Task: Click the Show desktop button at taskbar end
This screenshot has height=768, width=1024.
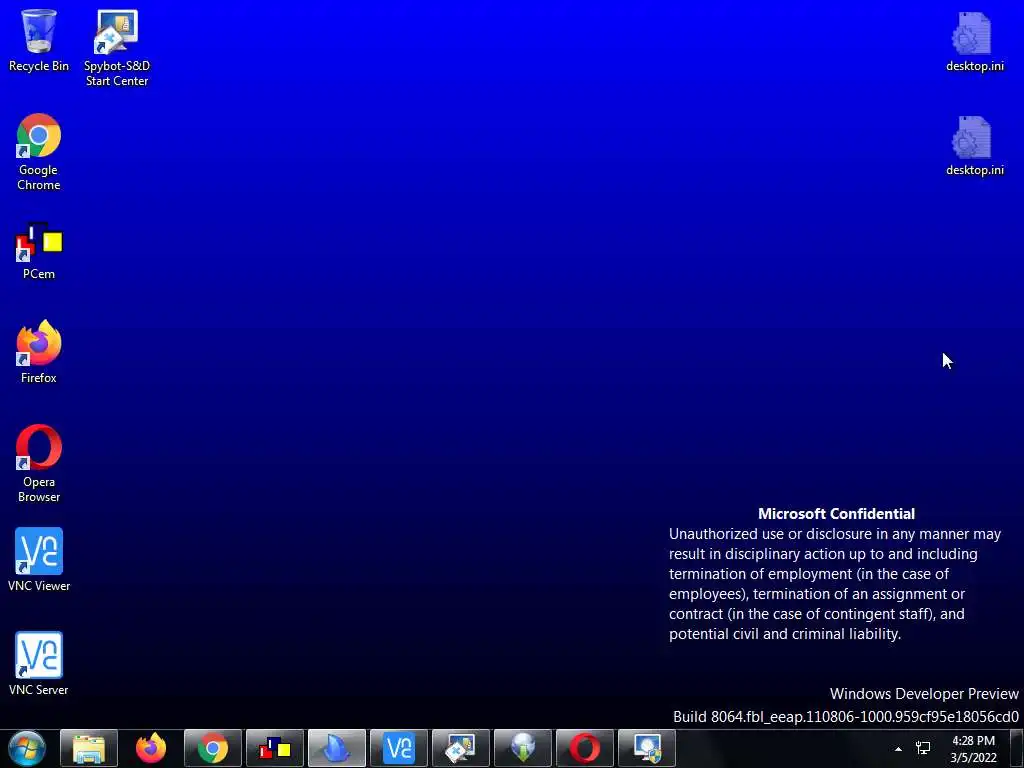Action: (1017, 748)
